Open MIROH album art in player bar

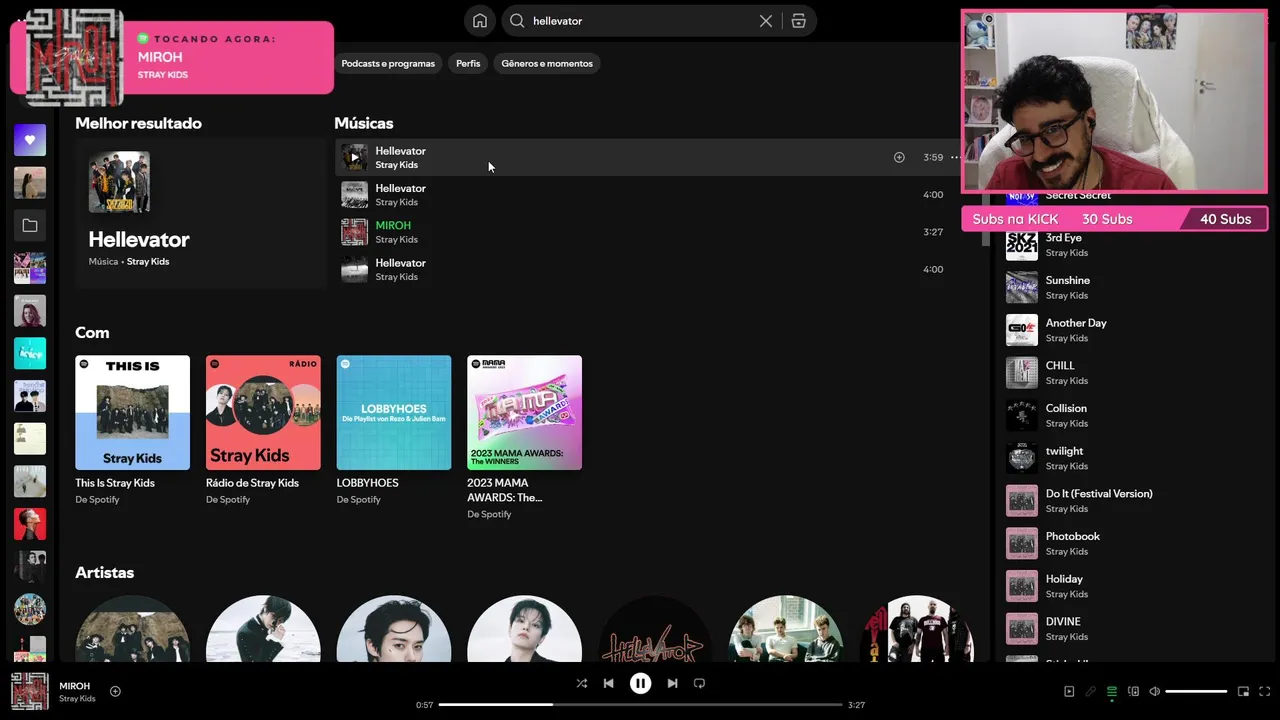[x=30, y=691]
